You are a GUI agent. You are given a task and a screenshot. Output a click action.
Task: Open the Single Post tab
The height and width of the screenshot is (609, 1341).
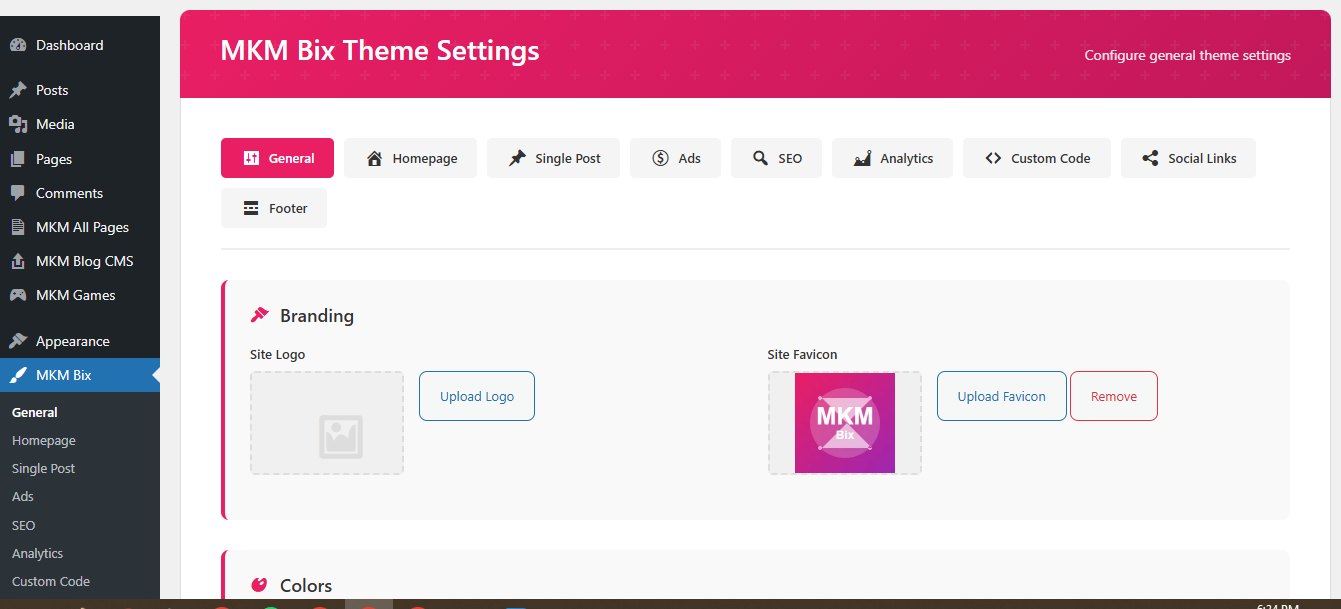553,158
